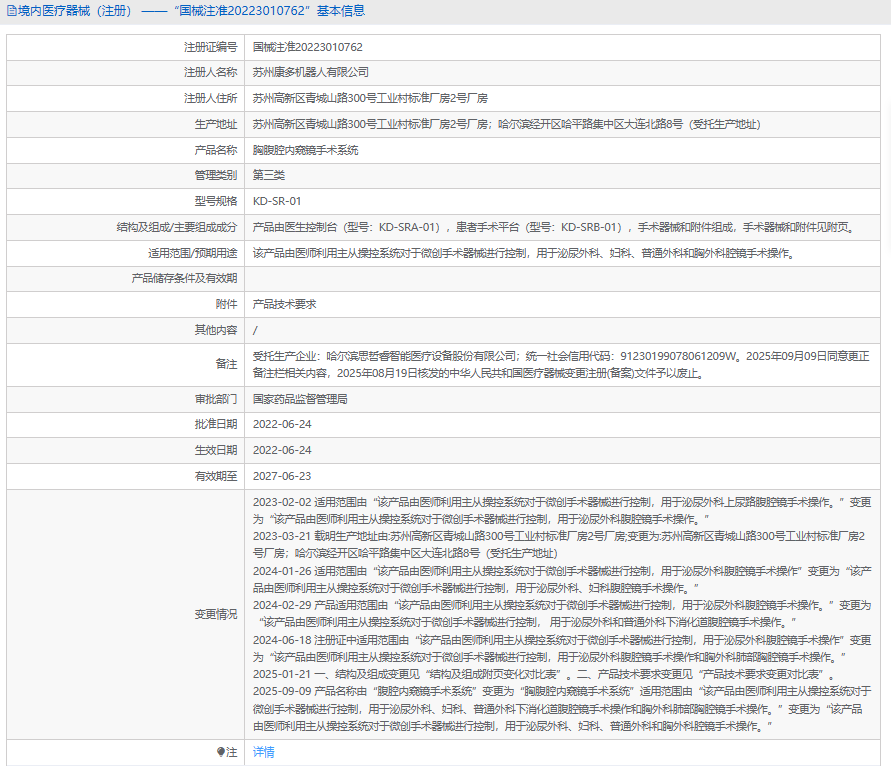Click registration number value 国械注准20223010762
Image resolution: width=891 pixels, height=766 pixels.
(307, 47)
